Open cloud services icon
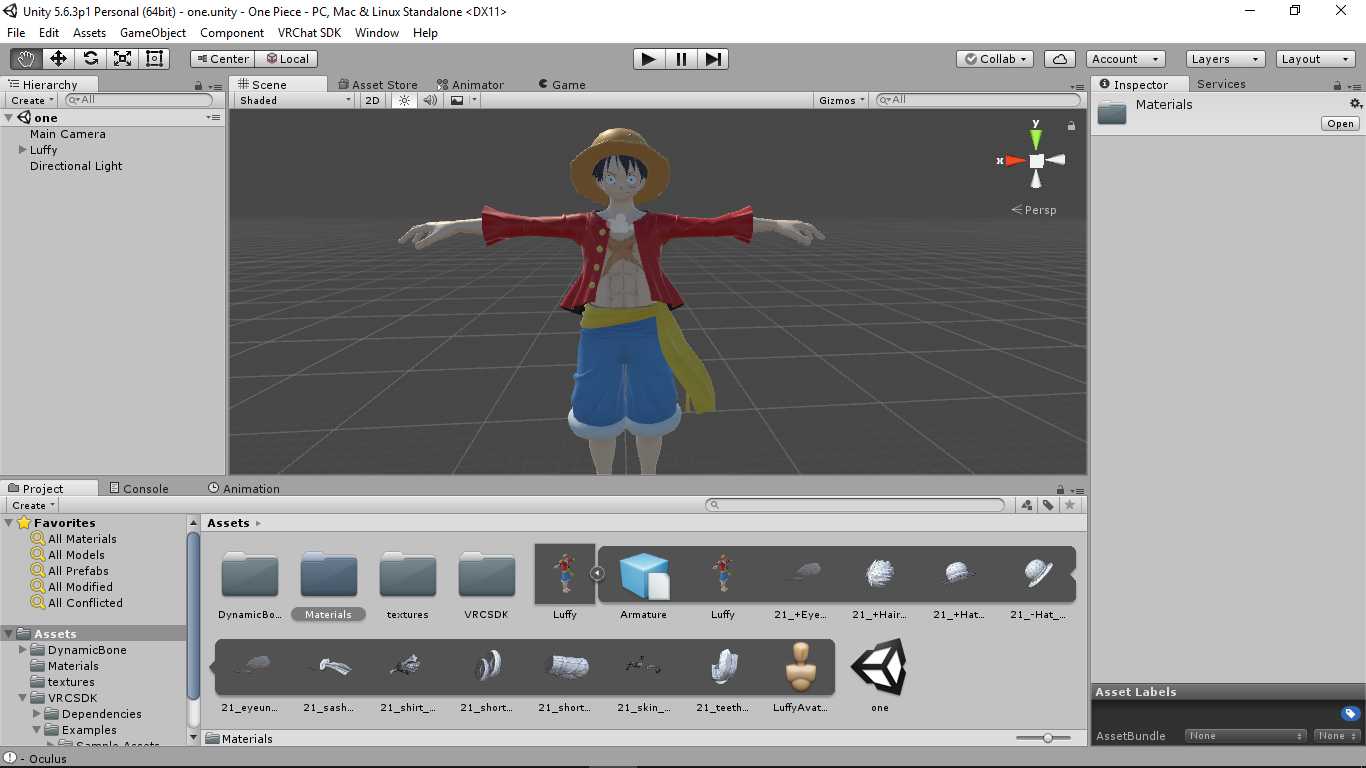1366x768 pixels. point(1059,59)
